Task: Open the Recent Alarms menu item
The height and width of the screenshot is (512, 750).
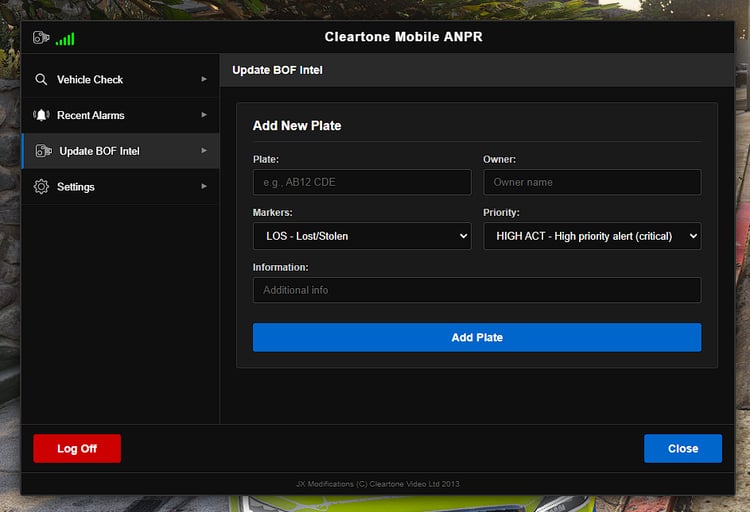Action: (121, 115)
